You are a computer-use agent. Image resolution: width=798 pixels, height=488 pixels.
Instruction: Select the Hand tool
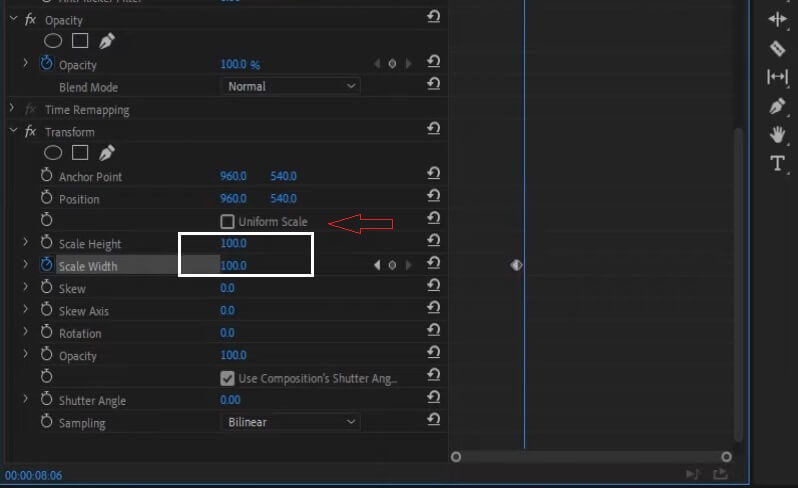[x=777, y=134]
